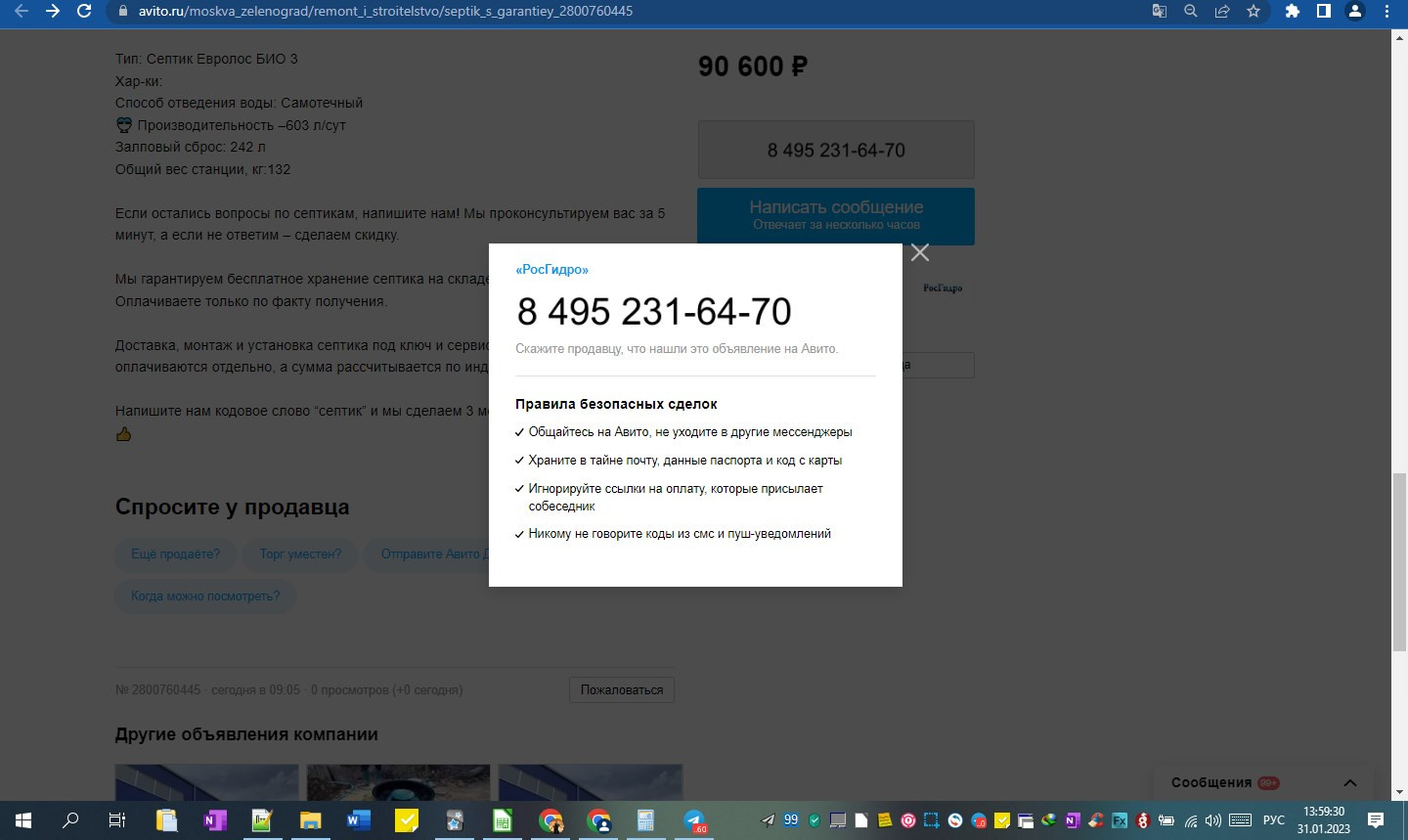
Task: Click the РосГидро seller logo
Action: pyautogui.click(x=943, y=287)
